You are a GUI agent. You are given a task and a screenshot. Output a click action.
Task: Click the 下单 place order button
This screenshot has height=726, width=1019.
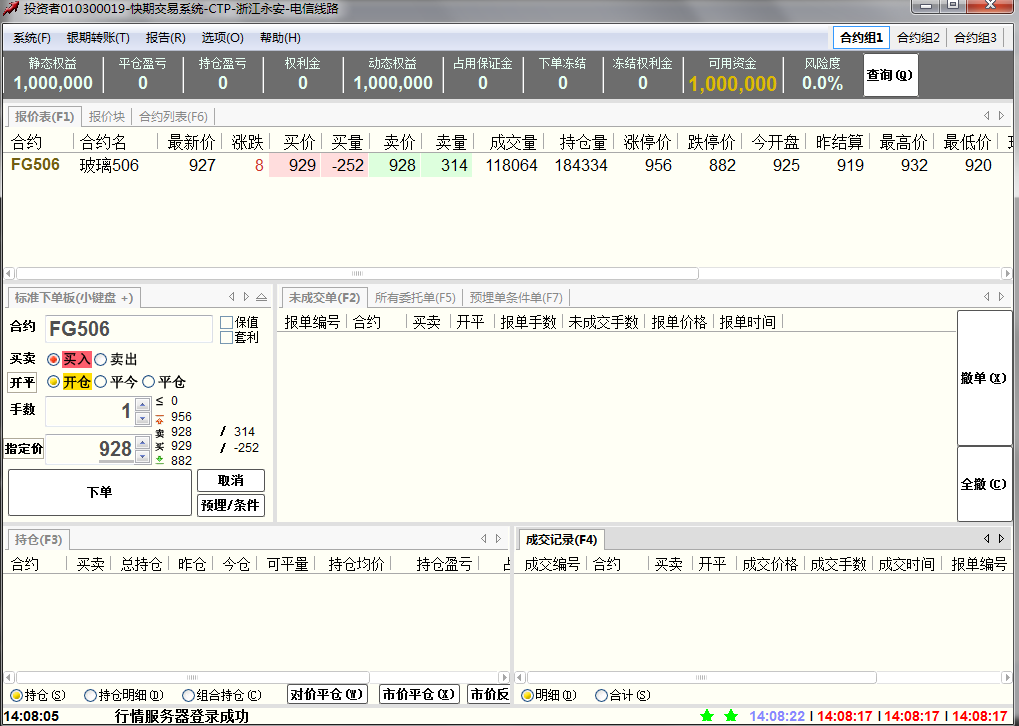click(x=99, y=493)
